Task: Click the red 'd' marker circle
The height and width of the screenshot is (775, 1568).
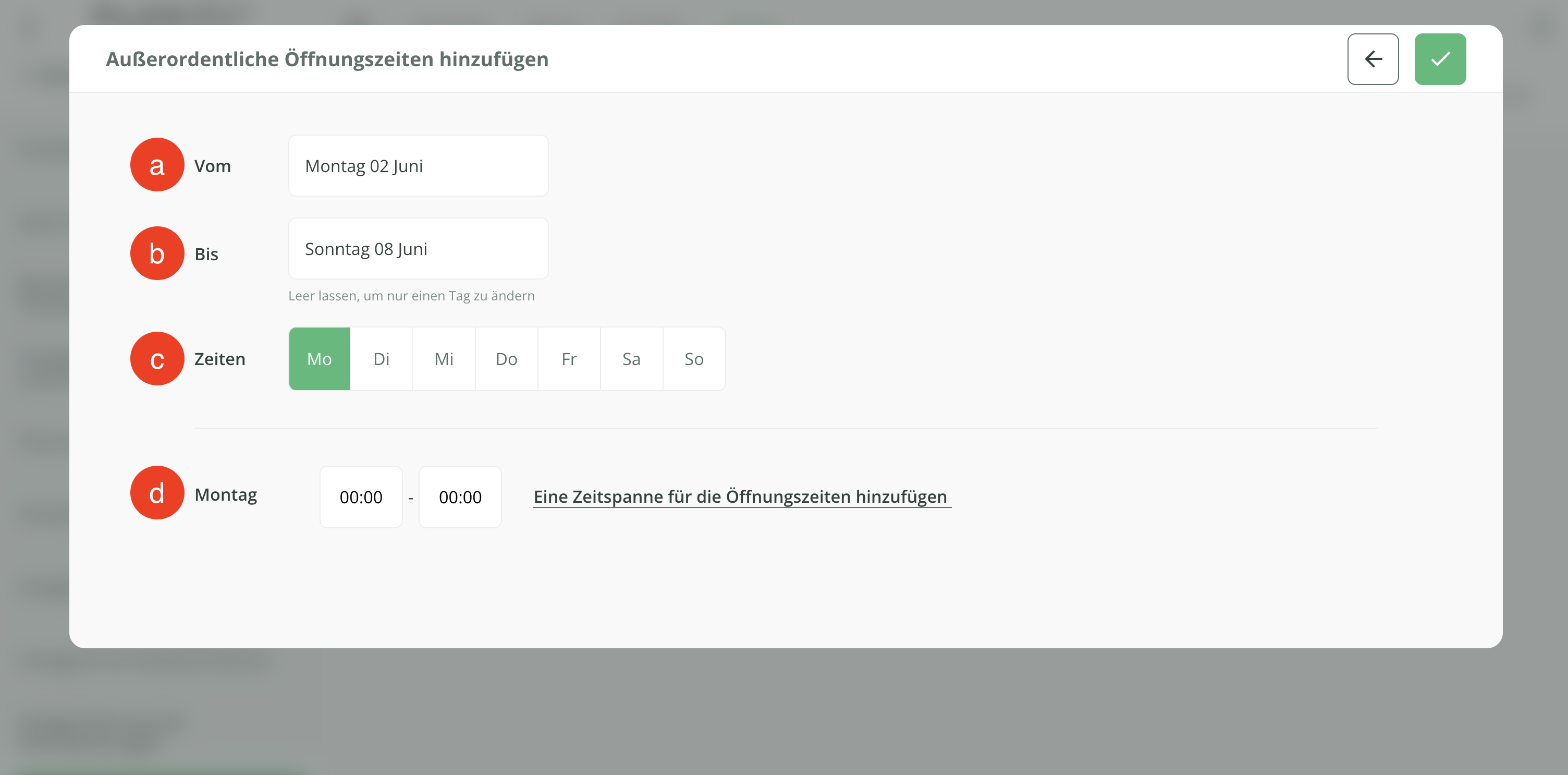Action: pos(157,492)
